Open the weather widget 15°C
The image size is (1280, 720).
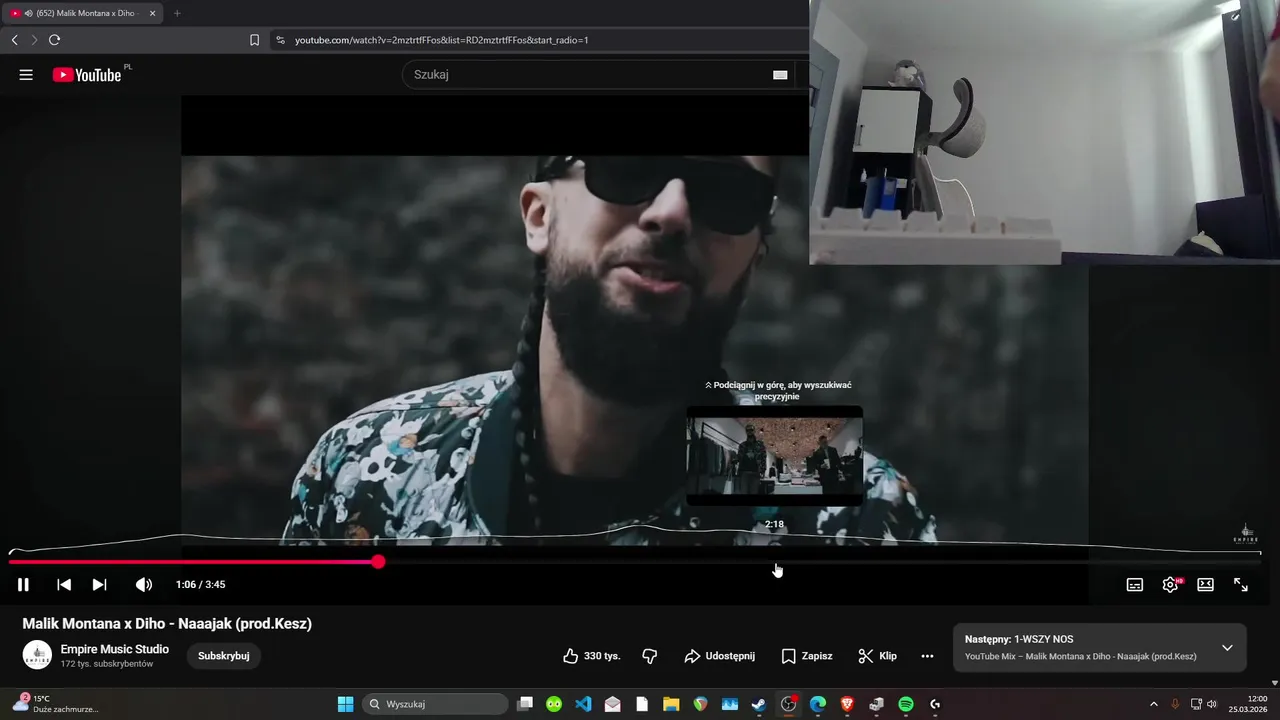click(55, 704)
